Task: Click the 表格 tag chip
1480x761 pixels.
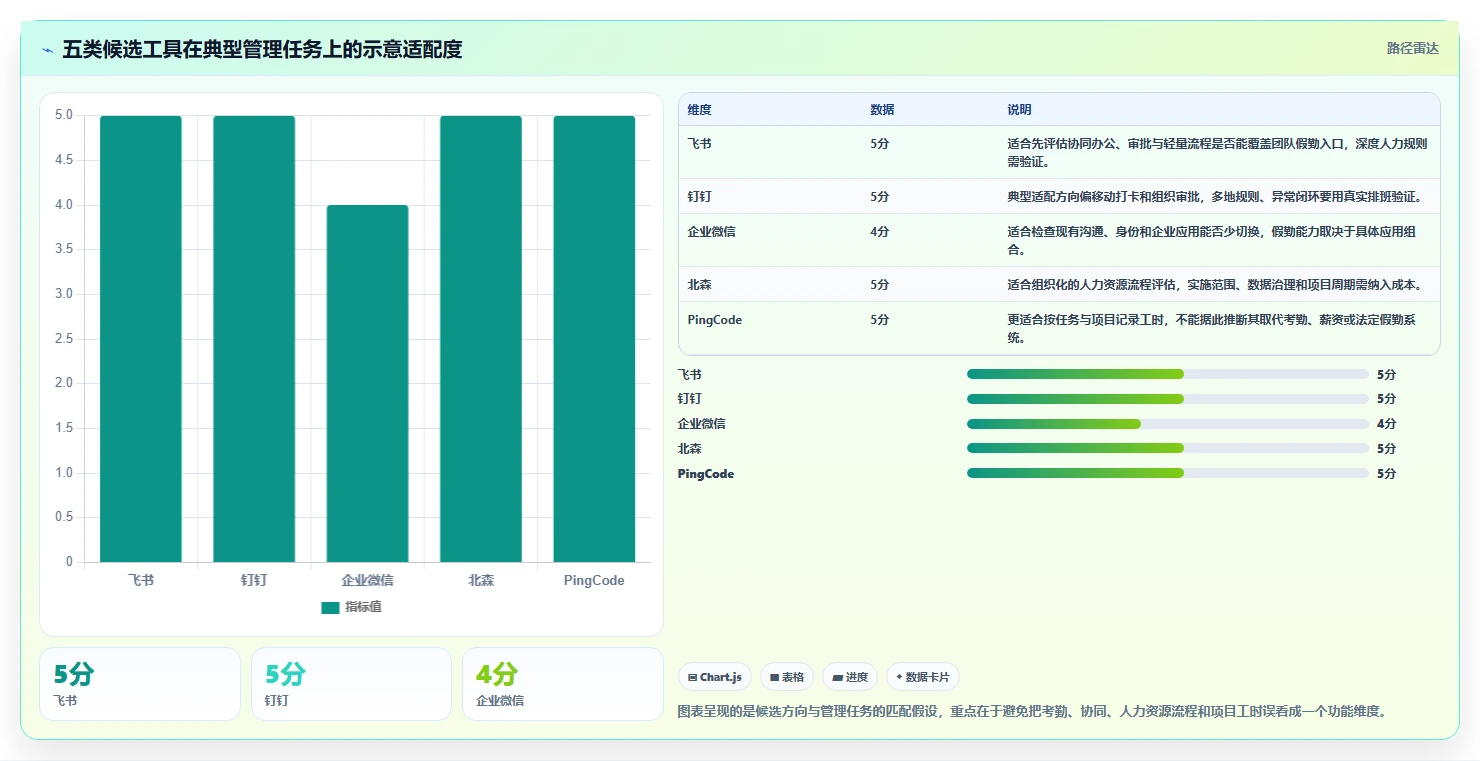Action: click(787, 677)
